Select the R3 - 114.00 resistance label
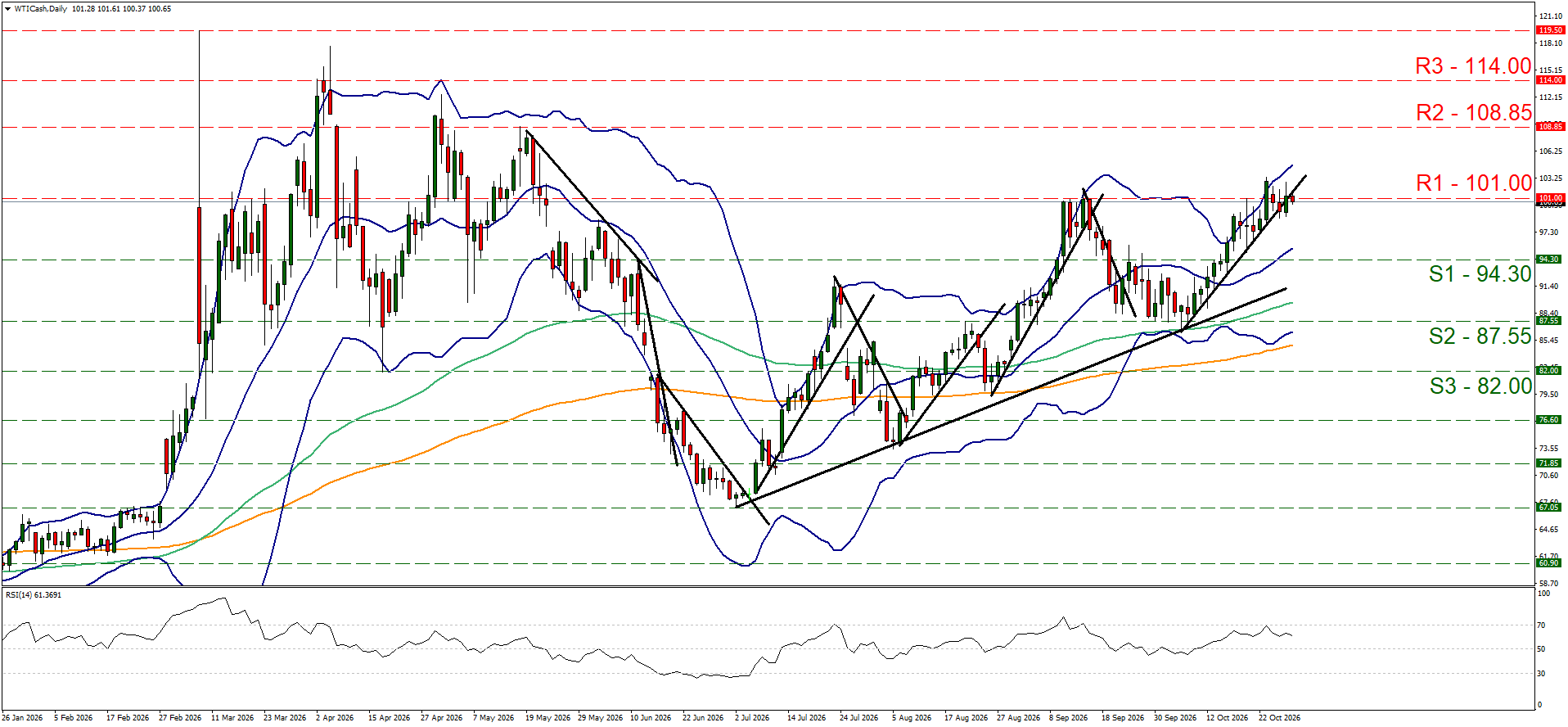This screenshot has width=1568, height=727. tap(1473, 66)
